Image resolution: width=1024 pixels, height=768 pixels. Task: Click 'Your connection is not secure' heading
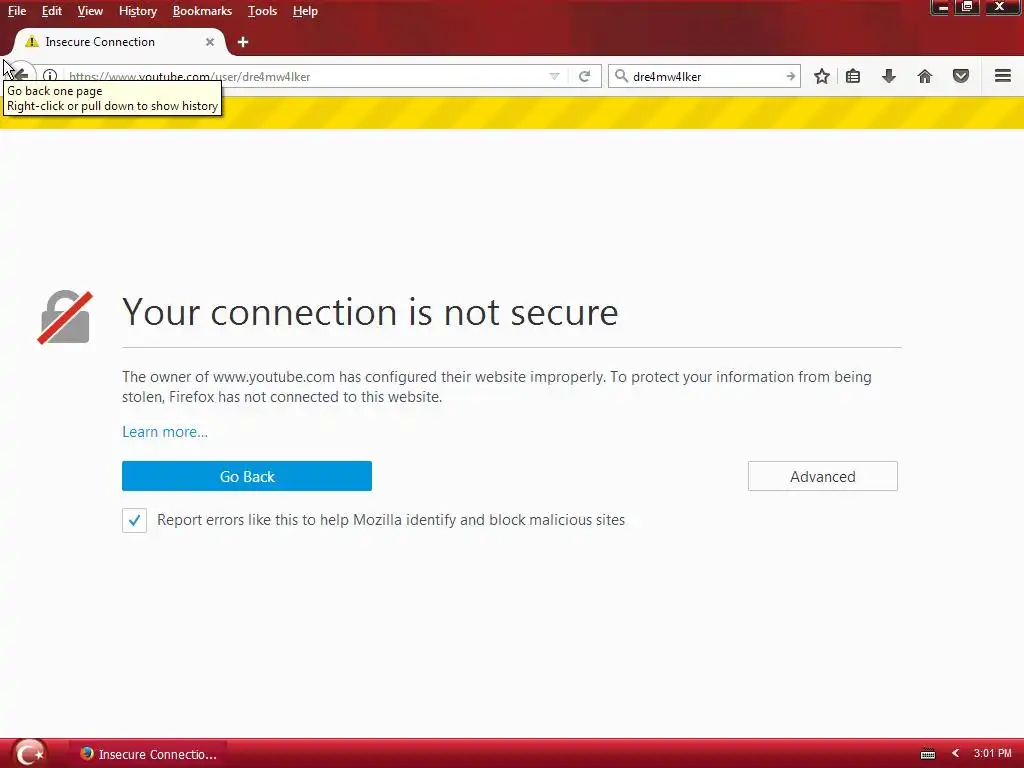pyautogui.click(x=370, y=312)
